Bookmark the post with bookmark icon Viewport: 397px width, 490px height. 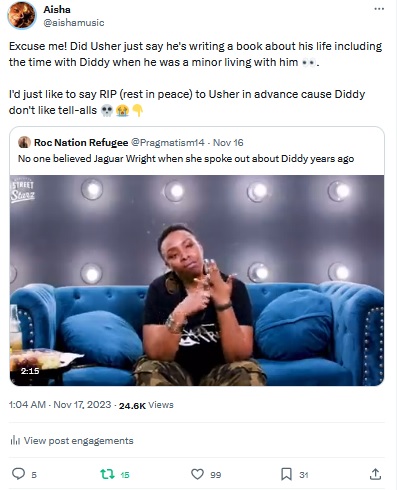tap(286, 474)
